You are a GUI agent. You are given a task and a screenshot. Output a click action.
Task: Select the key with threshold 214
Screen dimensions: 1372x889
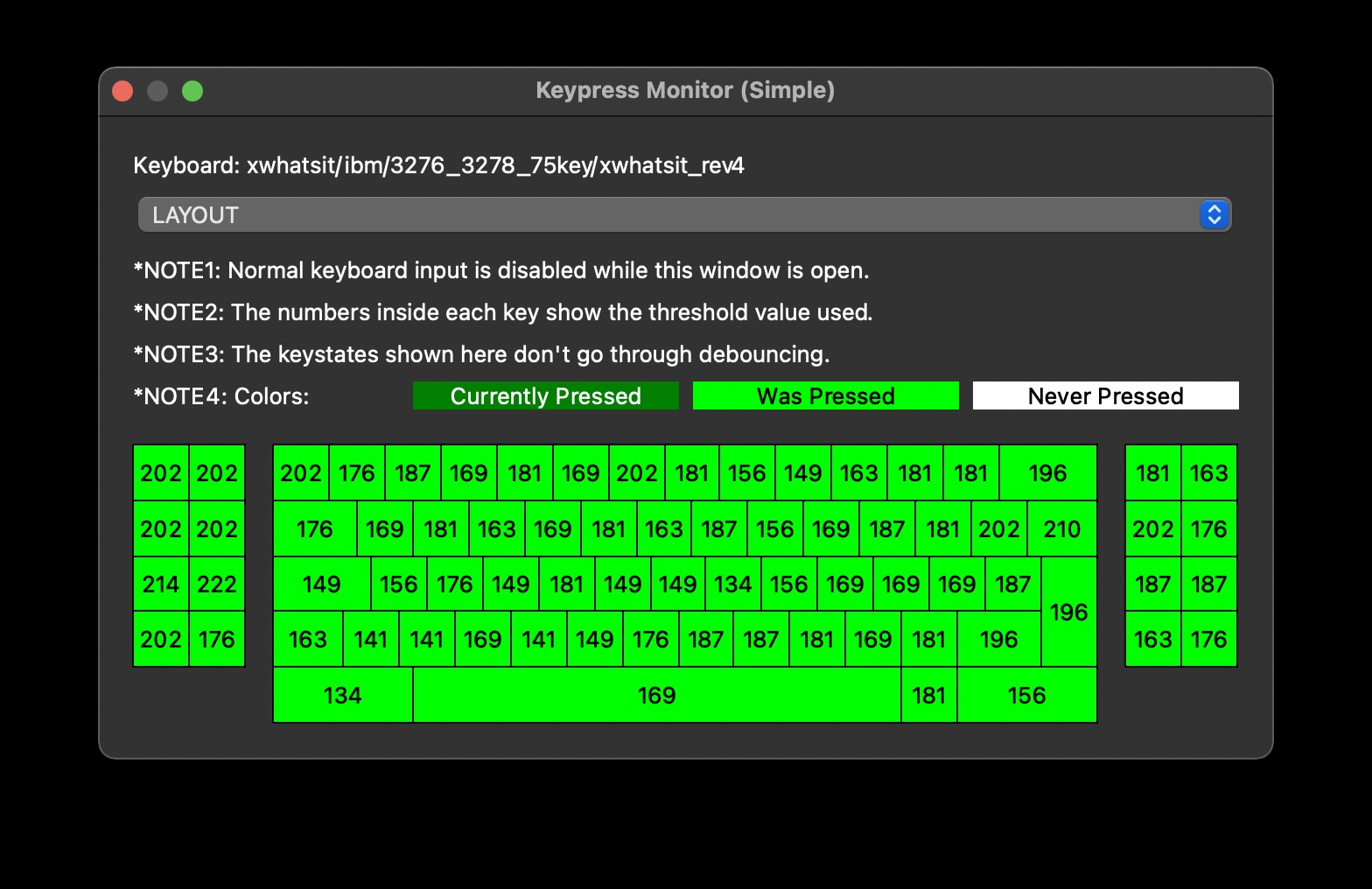(x=161, y=584)
